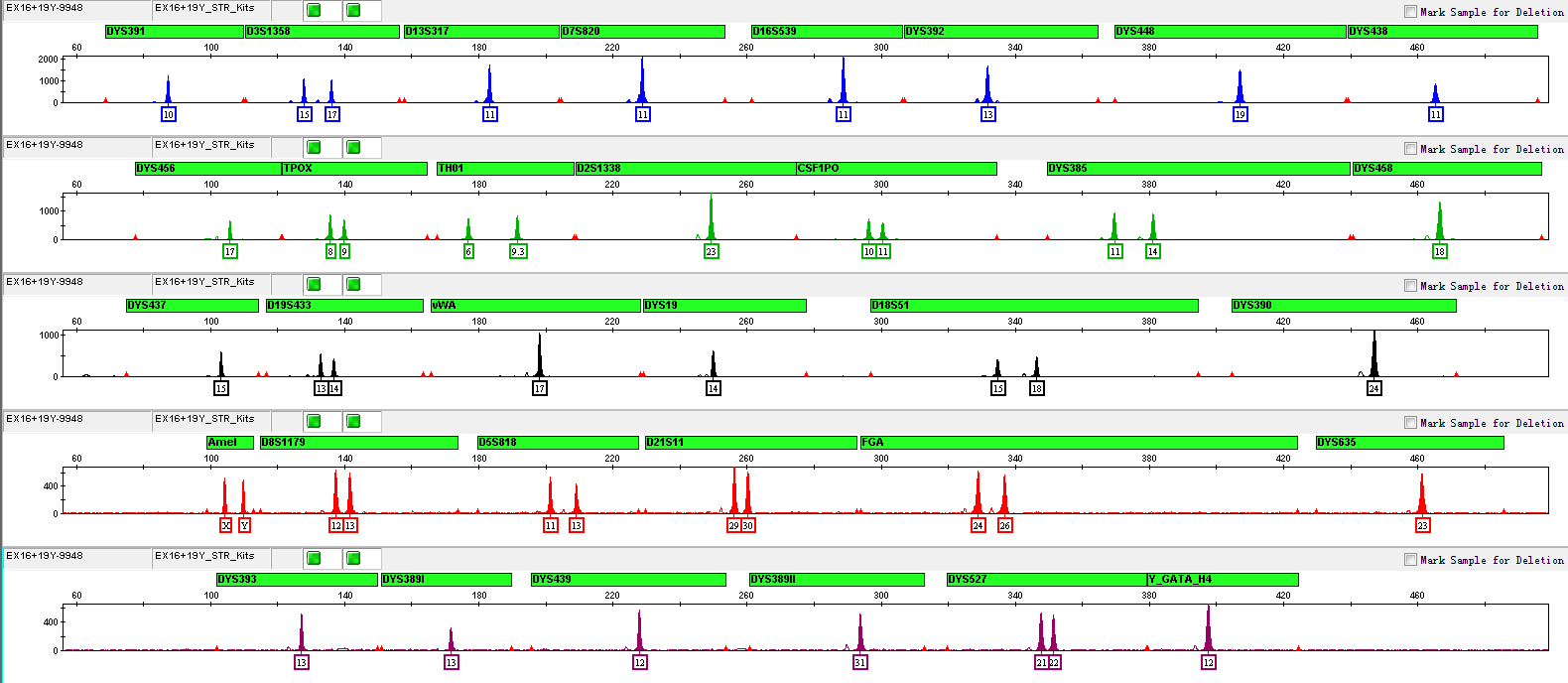Check Mark Sample for Deletion in purple DYS393 panel

point(1410,560)
